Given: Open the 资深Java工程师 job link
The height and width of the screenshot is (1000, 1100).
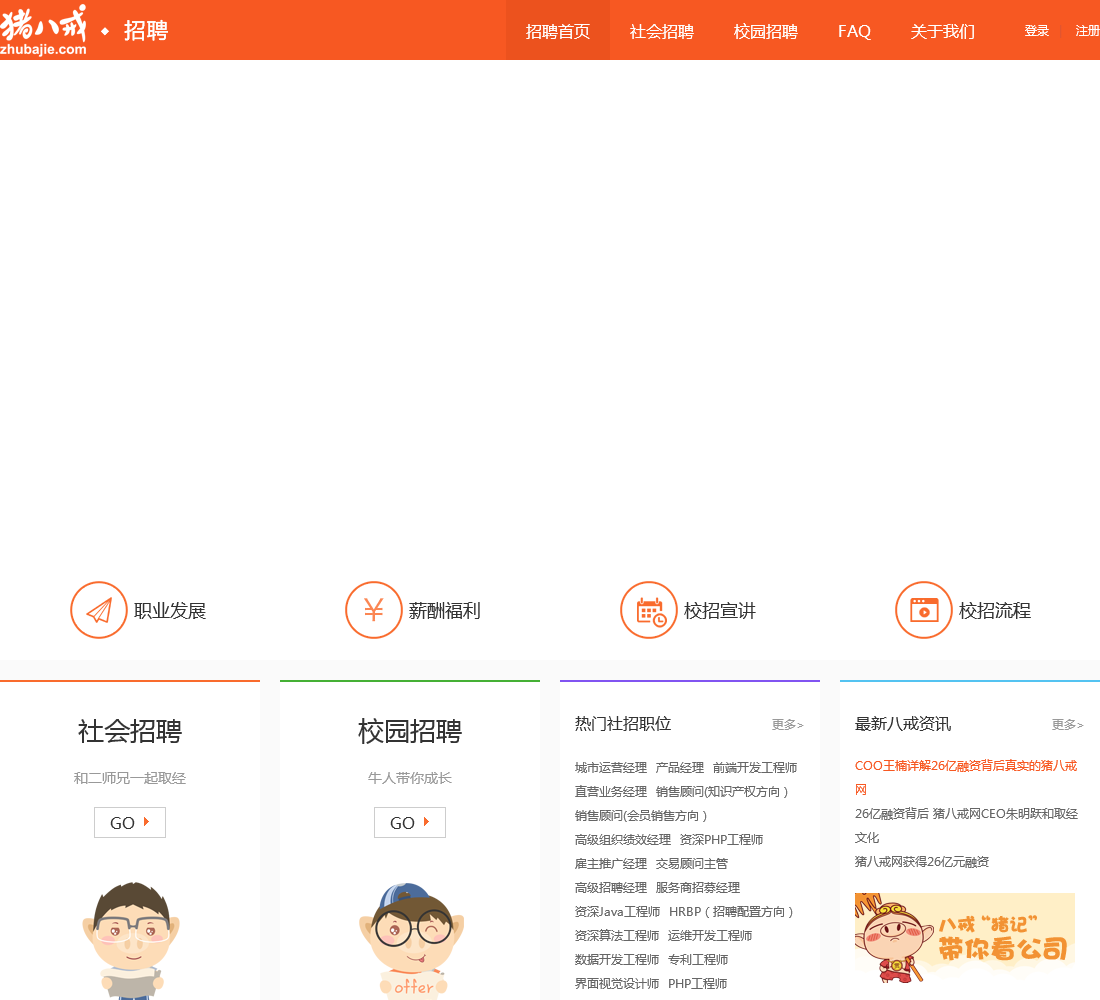Looking at the screenshot, I should point(617,912).
